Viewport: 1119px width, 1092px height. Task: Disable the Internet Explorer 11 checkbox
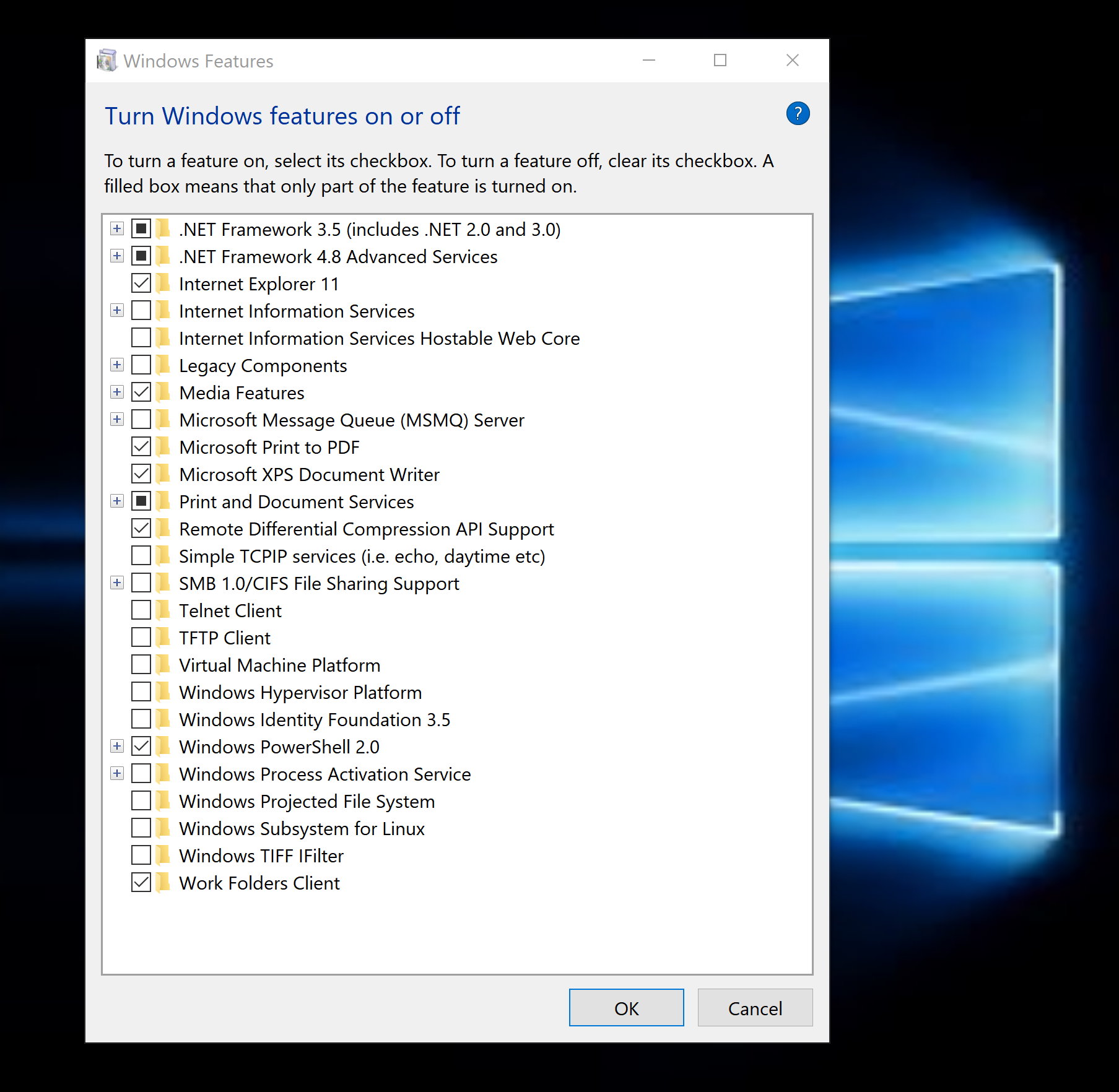[x=141, y=283]
